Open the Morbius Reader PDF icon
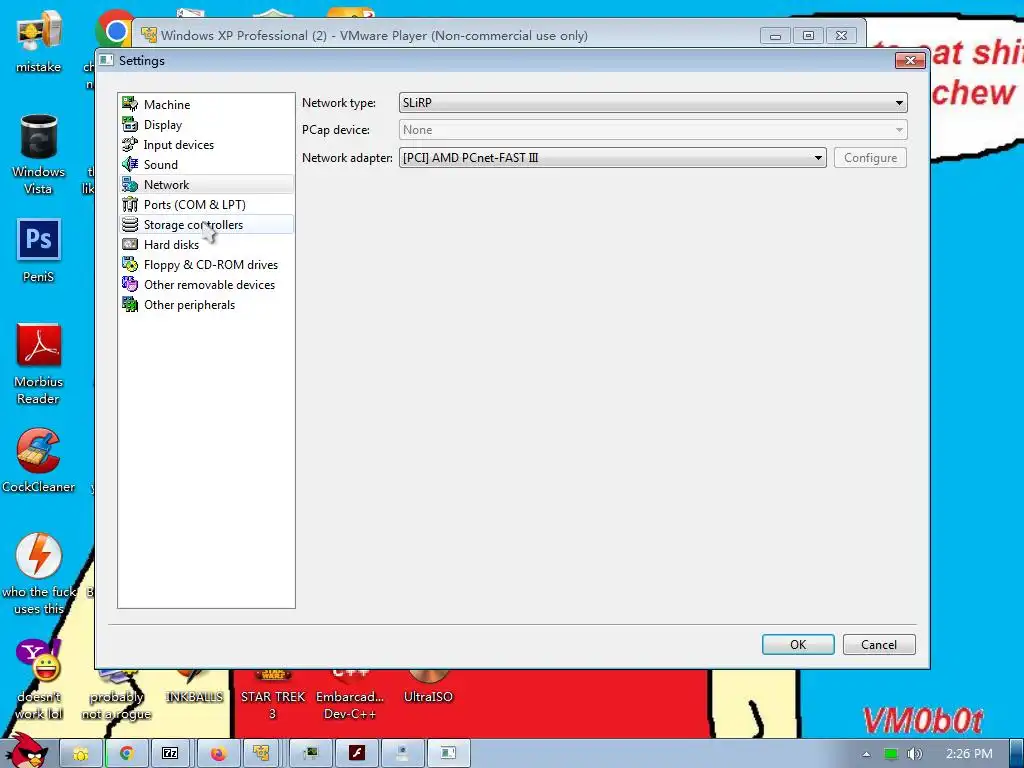The width and height of the screenshot is (1024, 768). (39, 363)
